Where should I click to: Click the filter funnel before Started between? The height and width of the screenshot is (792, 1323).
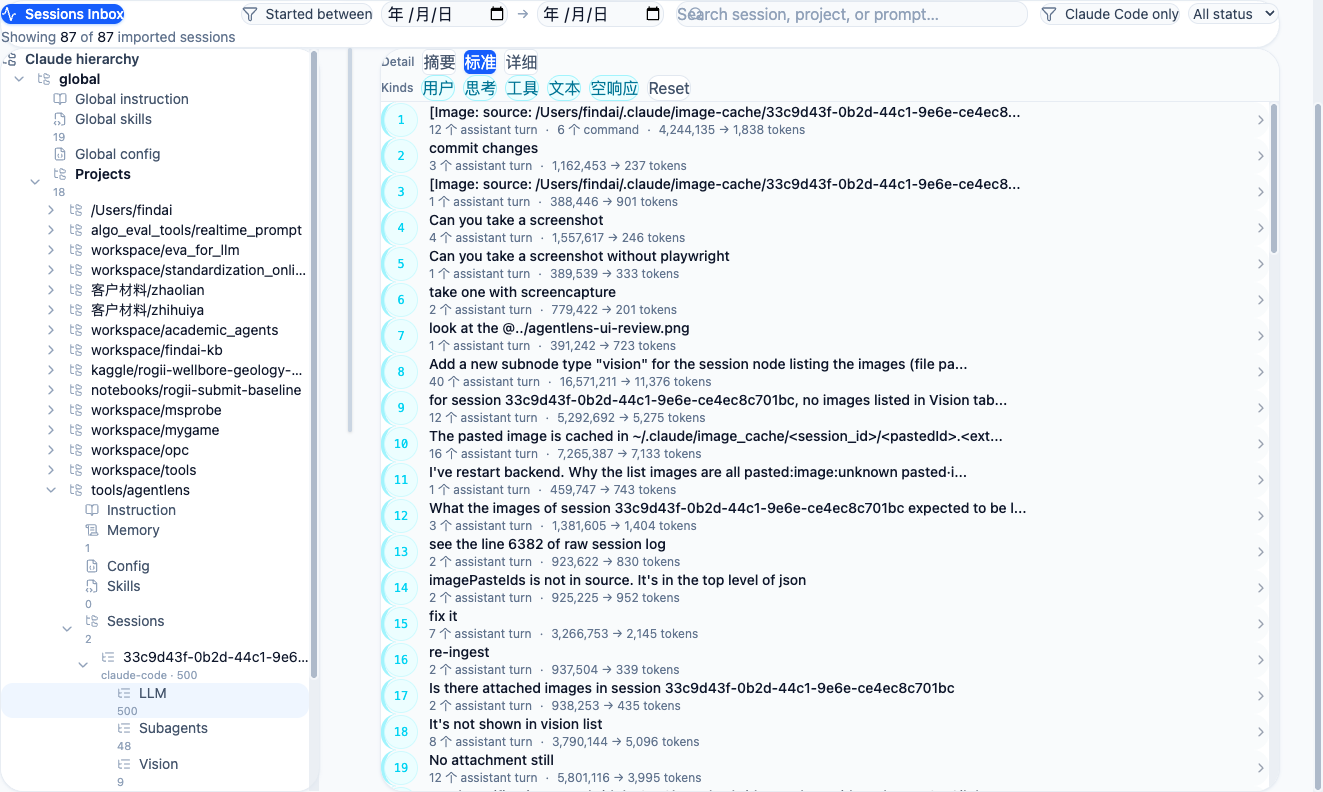250,14
